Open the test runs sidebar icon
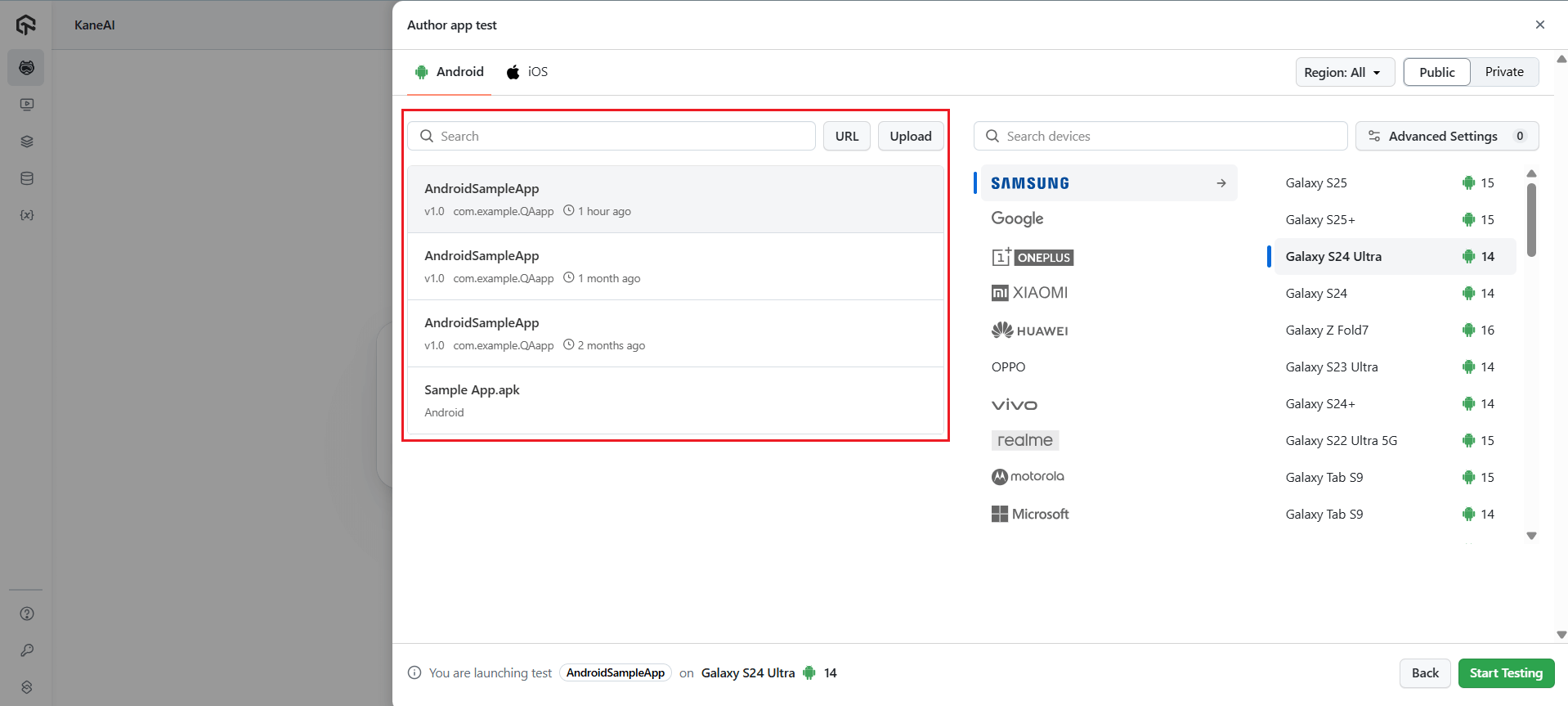 click(x=26, y=105)
